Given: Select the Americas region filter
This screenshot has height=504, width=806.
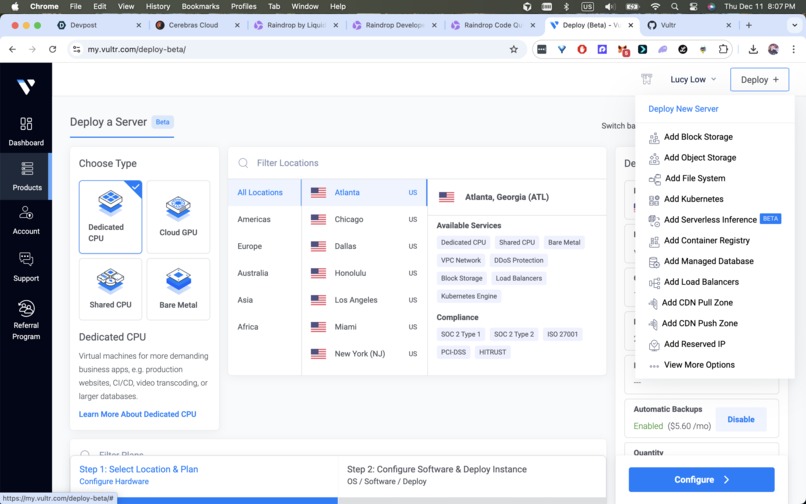Looking at the screenshot, I should click(265, 219).
